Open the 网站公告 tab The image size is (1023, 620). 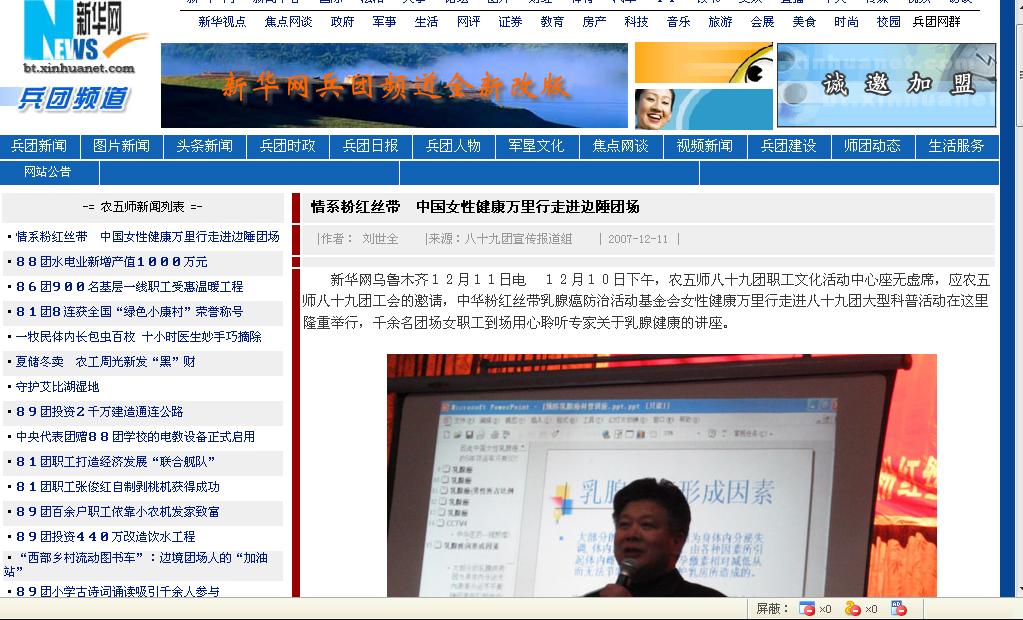tap(48, 172)
